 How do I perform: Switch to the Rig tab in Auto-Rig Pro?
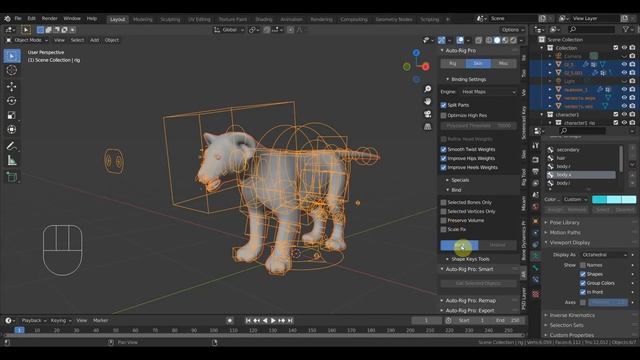click(x=453, y=63)
